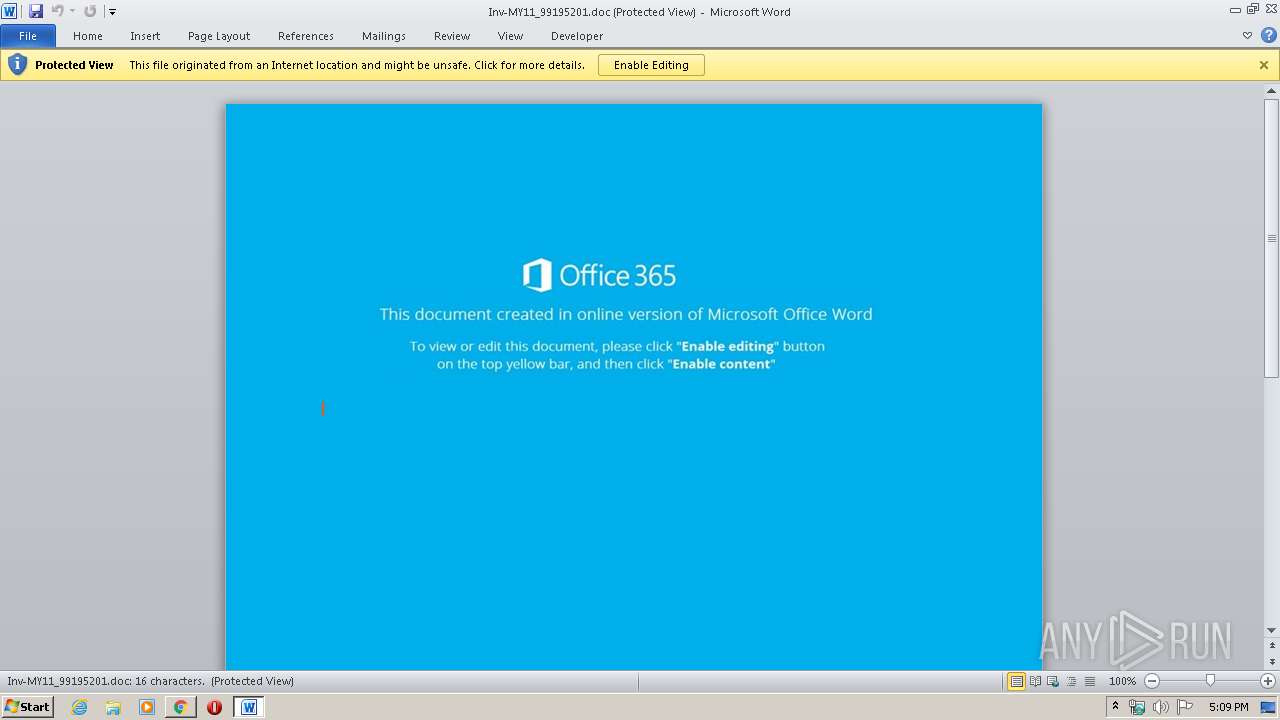Click the volume speaker icon in tray
1280x720 pixels.
click(1161, 707)
